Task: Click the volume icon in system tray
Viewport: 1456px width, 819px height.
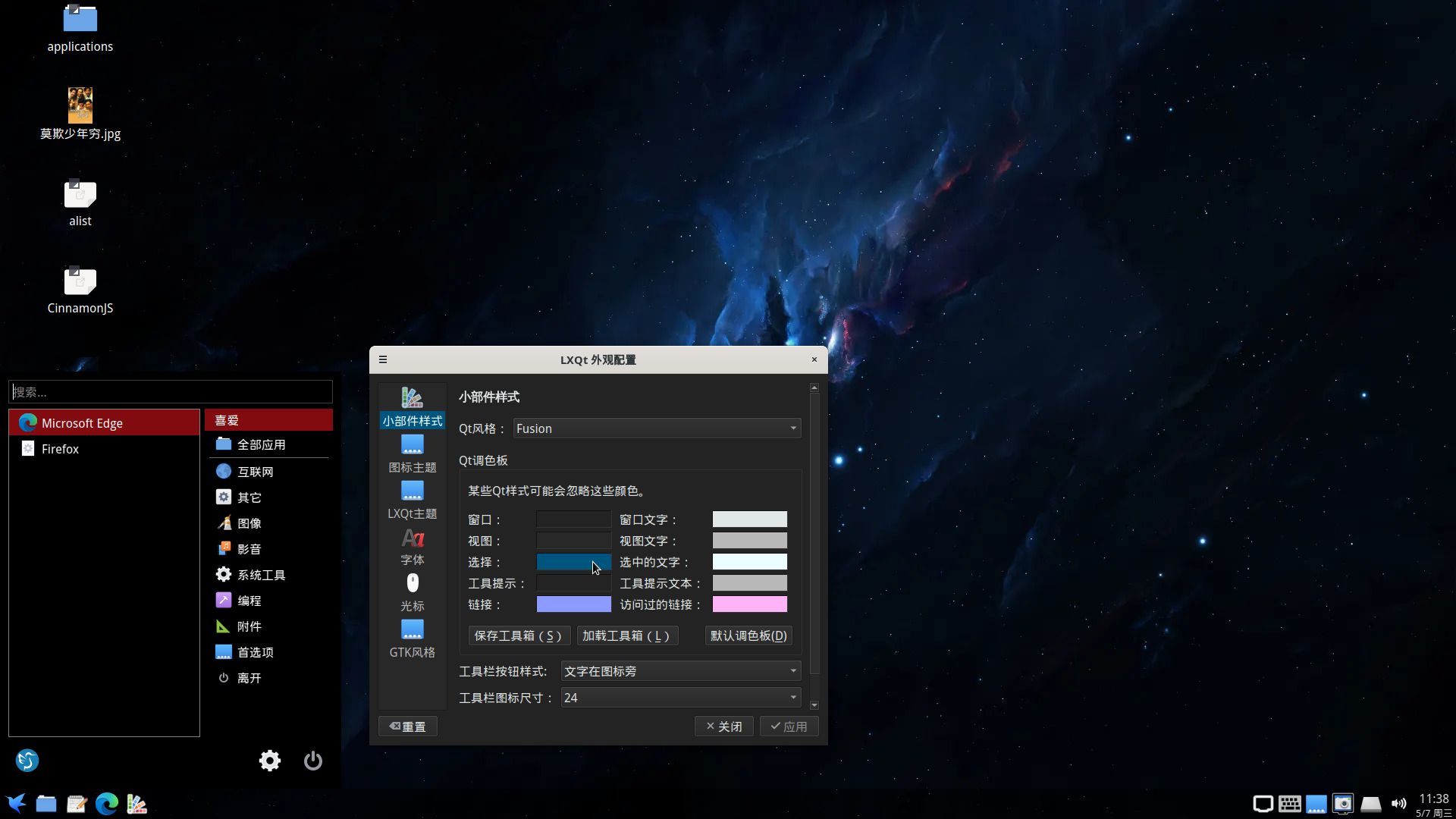Action: coord(1398,804)
